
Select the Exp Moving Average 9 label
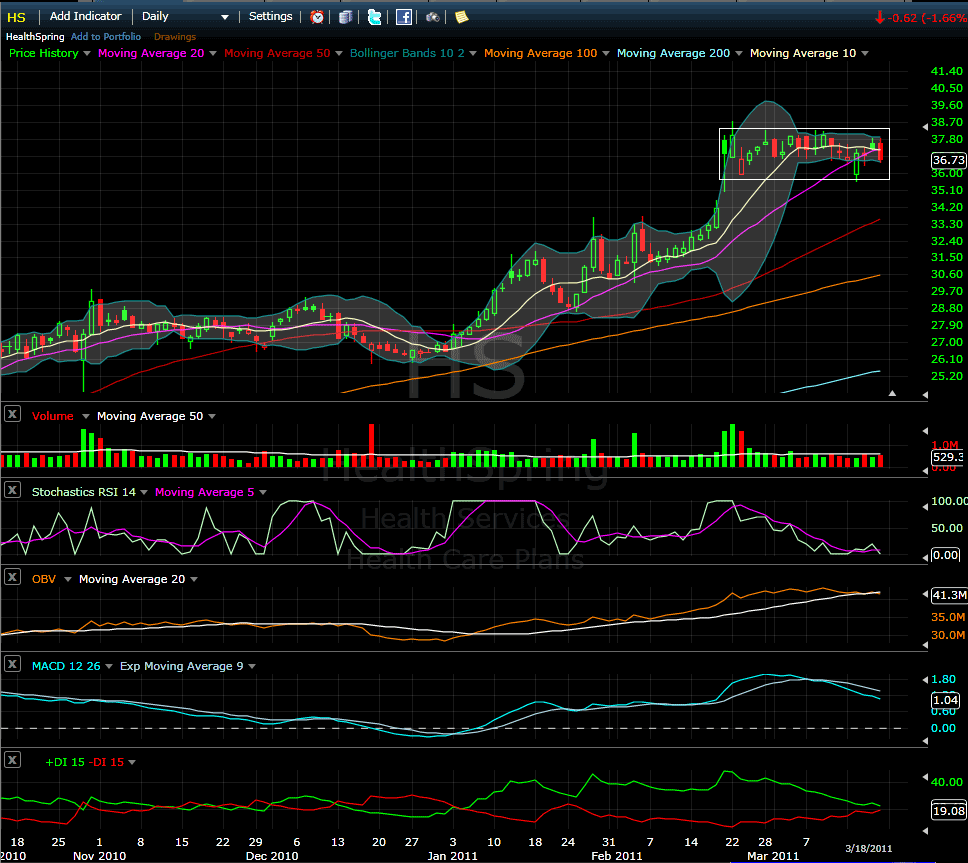click(182, 666)
